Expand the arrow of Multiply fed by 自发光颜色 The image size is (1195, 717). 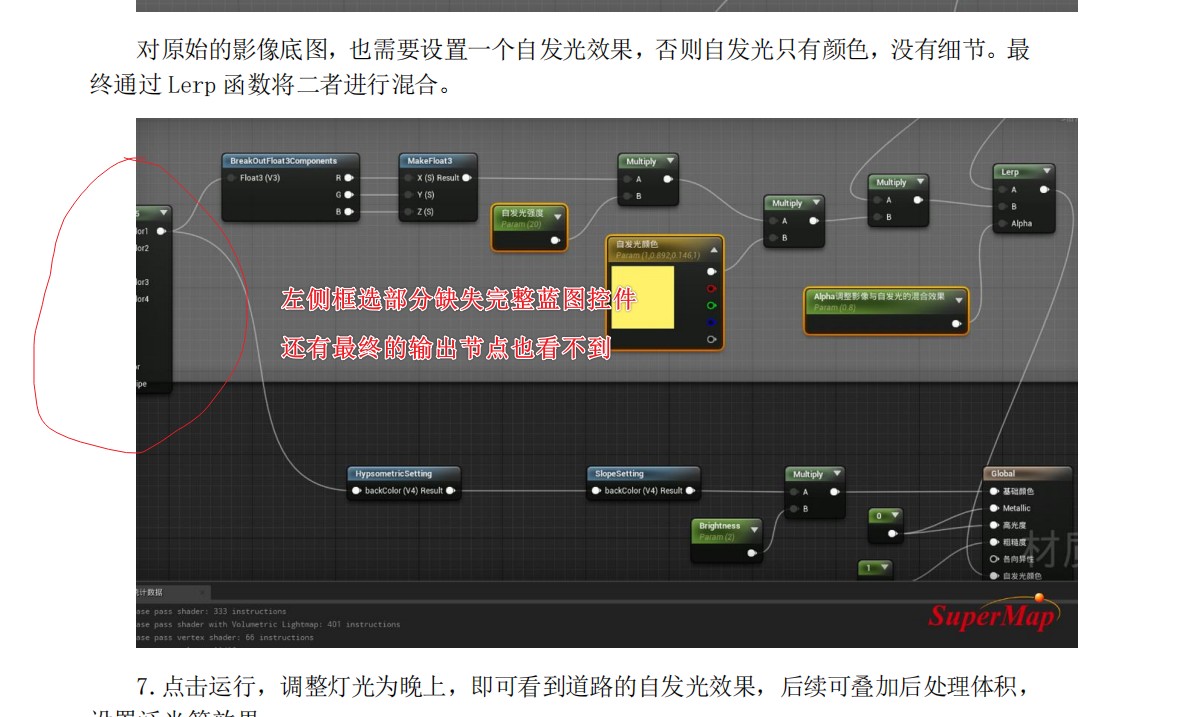click(815, 203)
